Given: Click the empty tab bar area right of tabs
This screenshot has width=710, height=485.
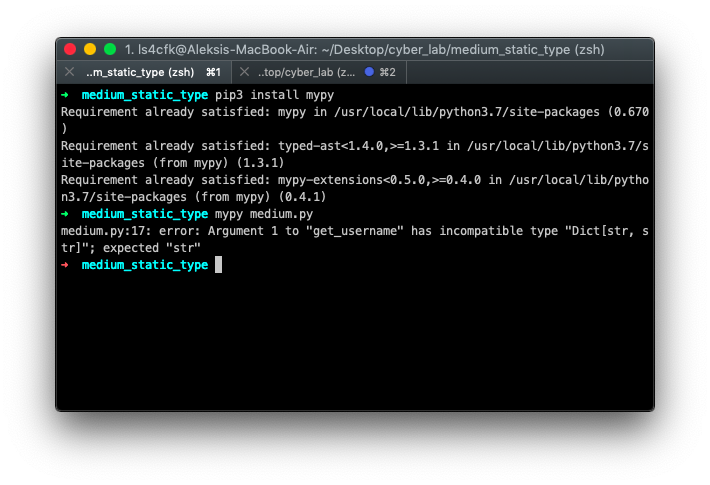Looking at the screenshot, I should pos(530,72).
